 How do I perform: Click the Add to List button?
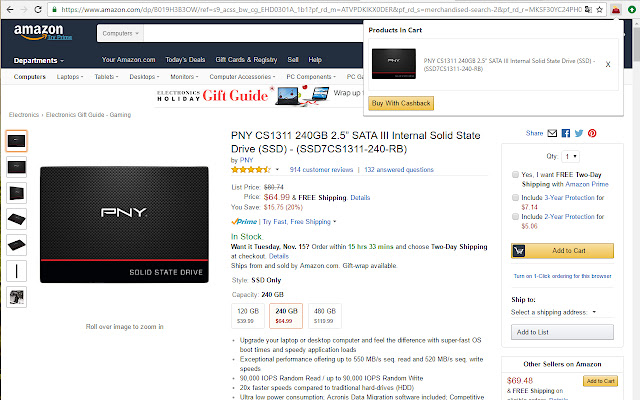point(562,332)
